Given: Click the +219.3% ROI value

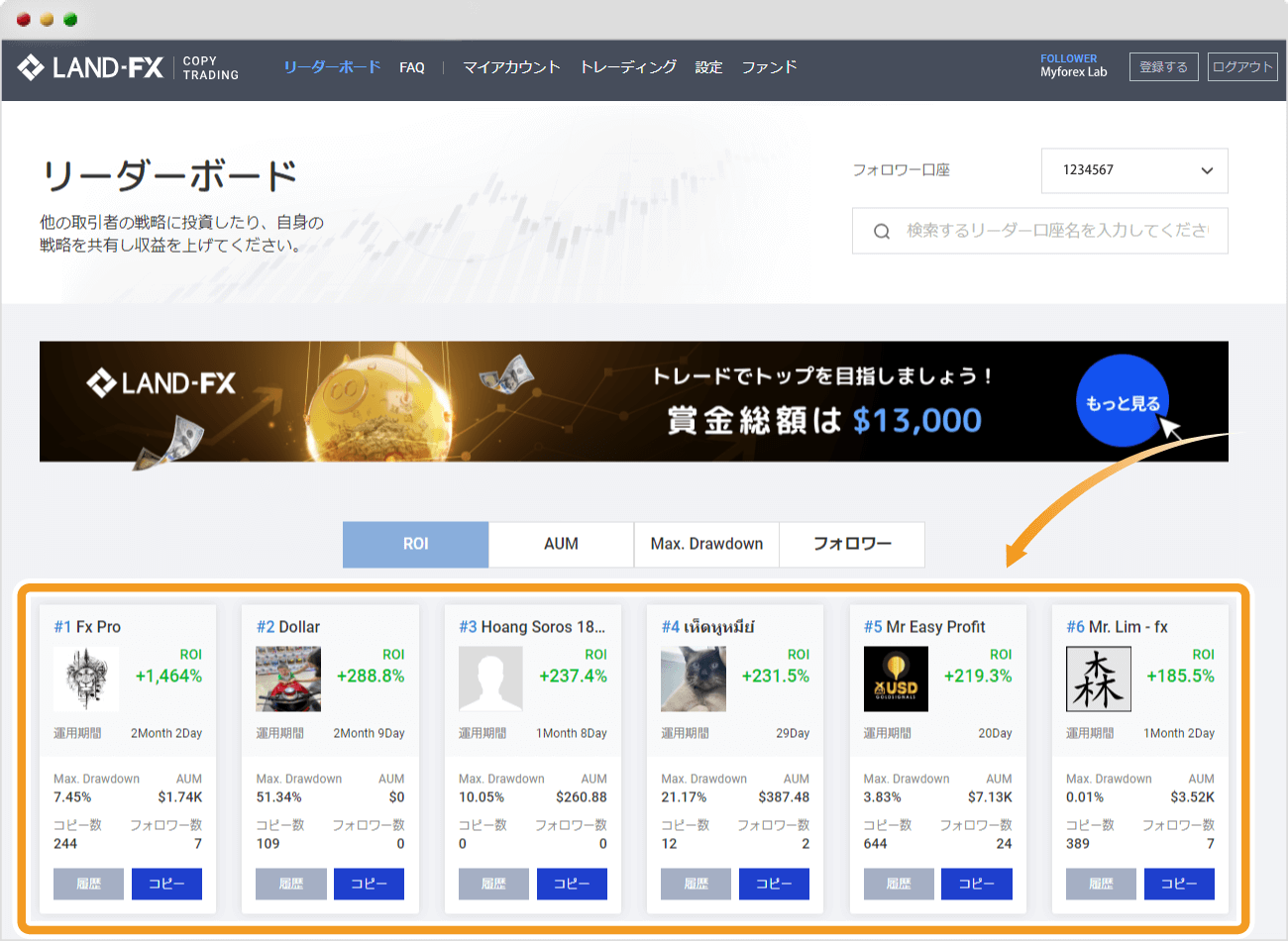Looking at the screenshot, I should point(978,677).
